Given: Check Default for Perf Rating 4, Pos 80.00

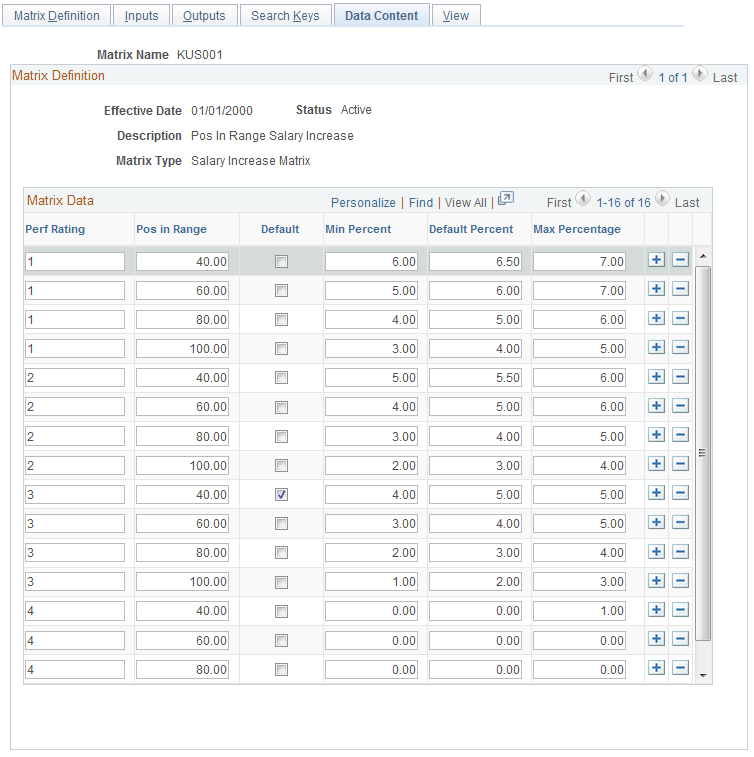Looking at the screenshot, I should click(281, 670).
